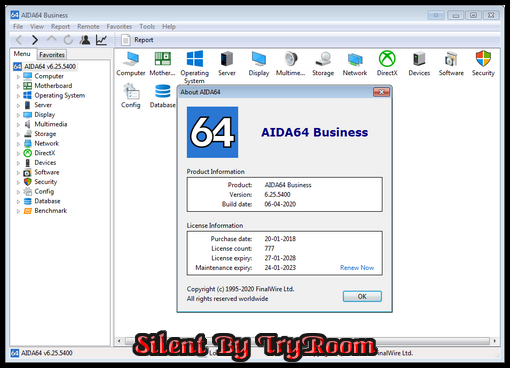Expand the Motherboard tree node

[x=18, y=86]
